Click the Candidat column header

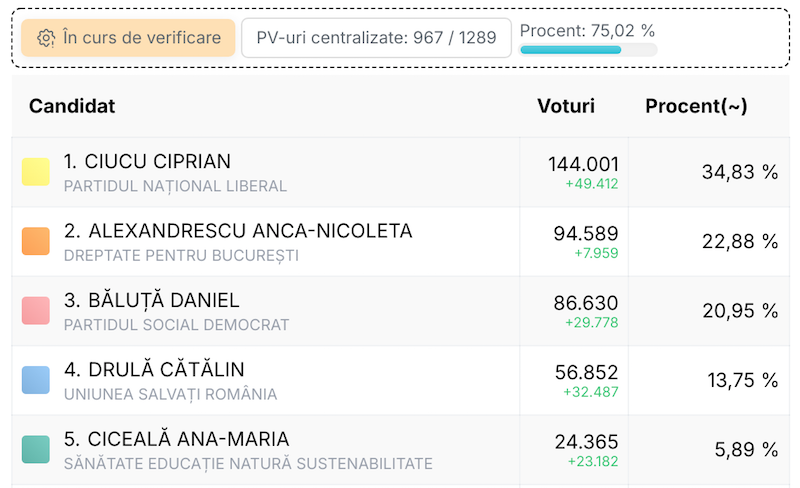pos(72,106)
